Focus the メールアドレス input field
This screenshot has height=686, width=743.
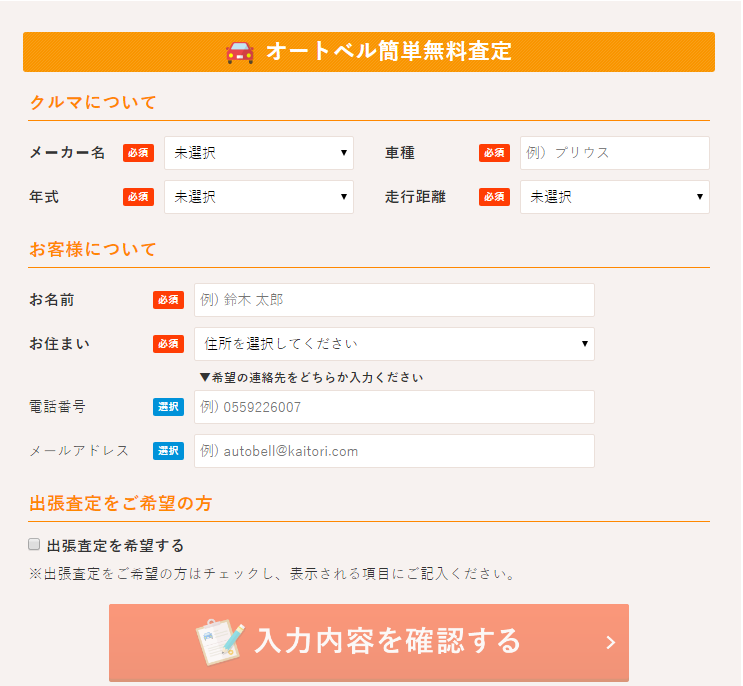tap(394, 451)
